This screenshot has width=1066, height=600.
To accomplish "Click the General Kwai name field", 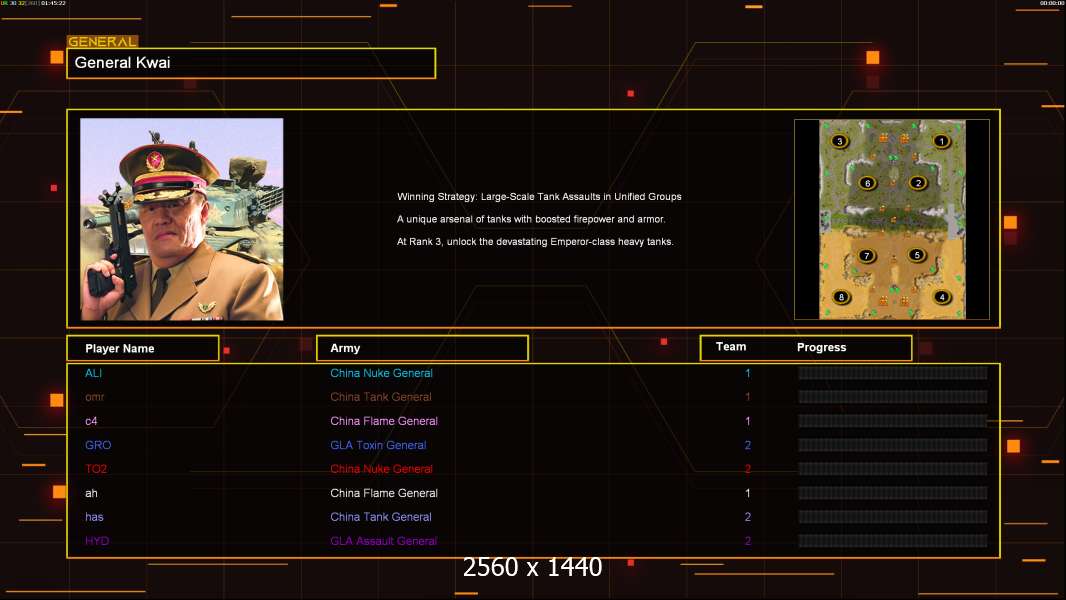I will tap(251, 63).
